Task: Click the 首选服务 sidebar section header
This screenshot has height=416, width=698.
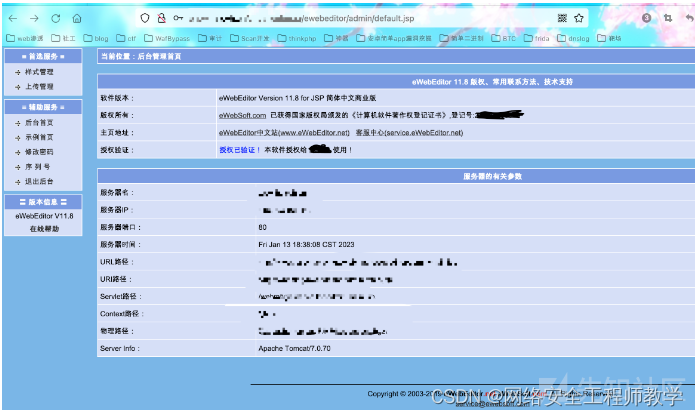Action: pos(43,56)
